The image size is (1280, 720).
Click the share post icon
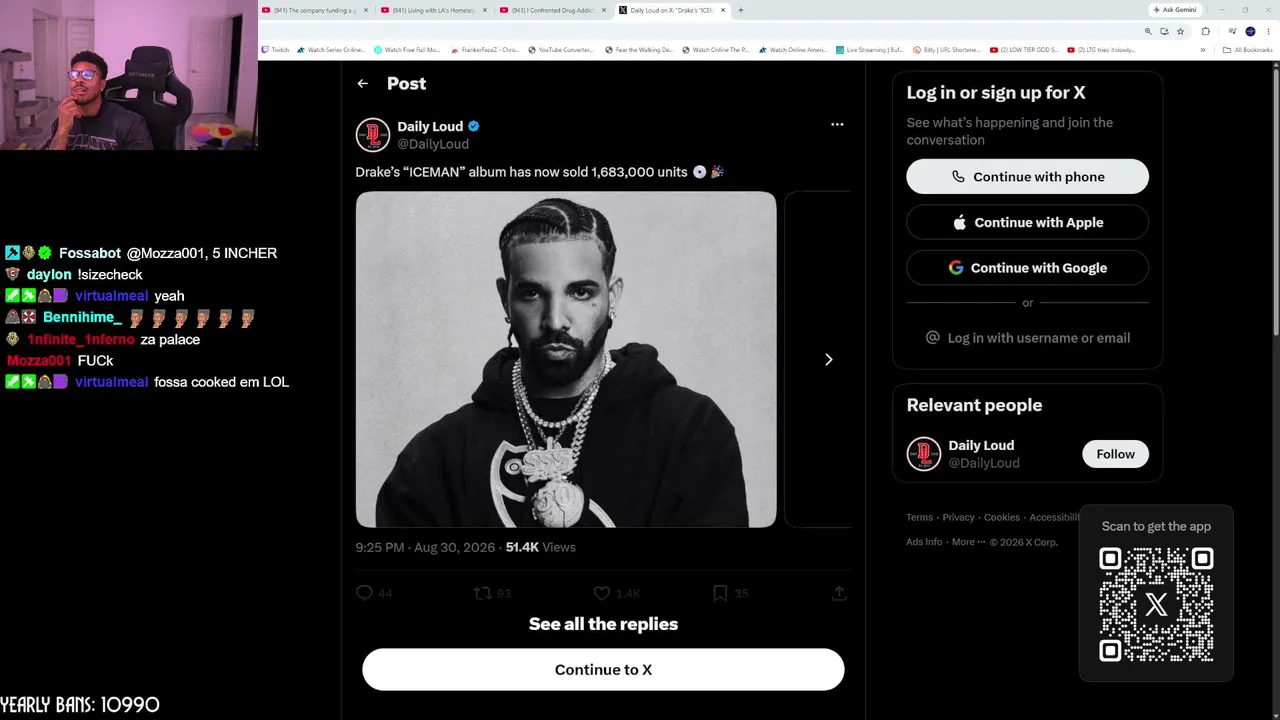[x=839, y=593]
